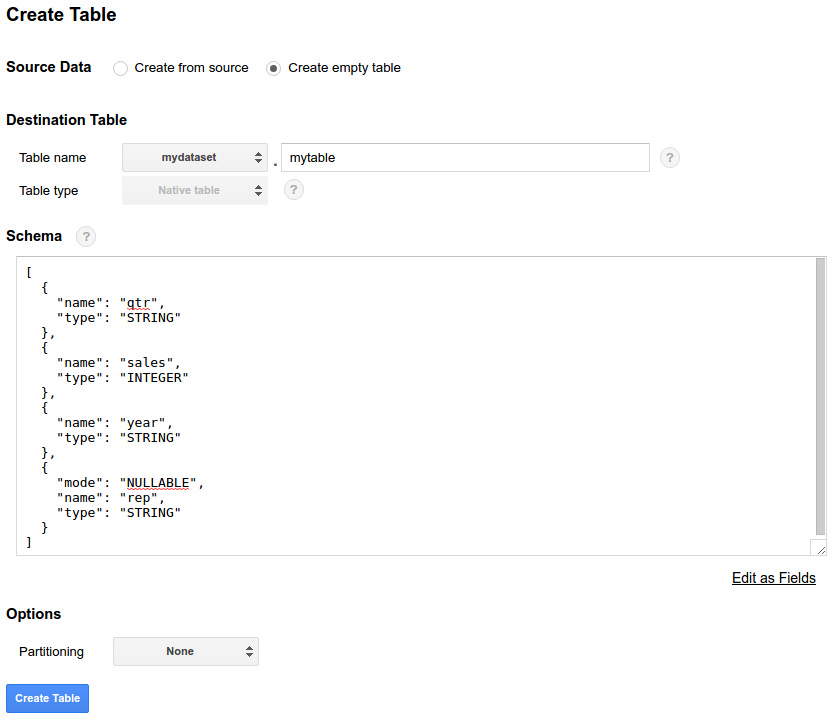Image resolution: width=835 pixels, height=722 pixels.
Task: Place cursor on the year value in schema
Action: pyautogui.click(x=142, y=423)
